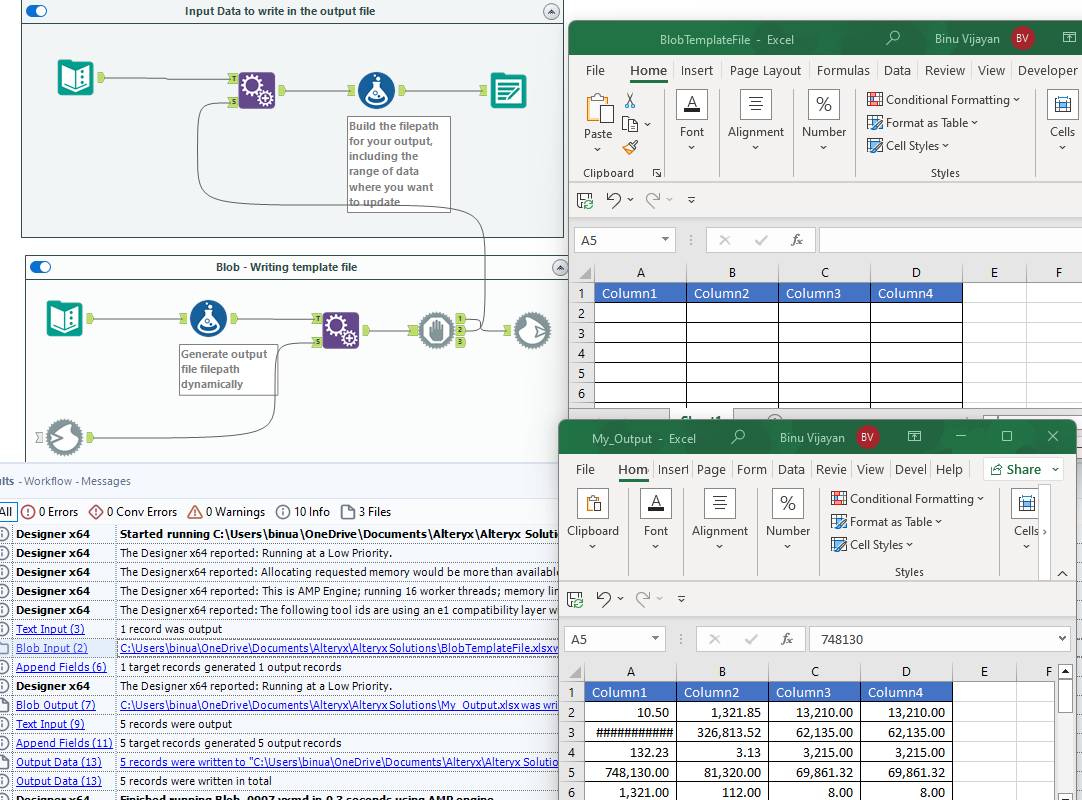Image resolution: width=1082 pixels, height=800 pixels.
Task: Toggle the Blob - Writing template file container
Action: 40,267
